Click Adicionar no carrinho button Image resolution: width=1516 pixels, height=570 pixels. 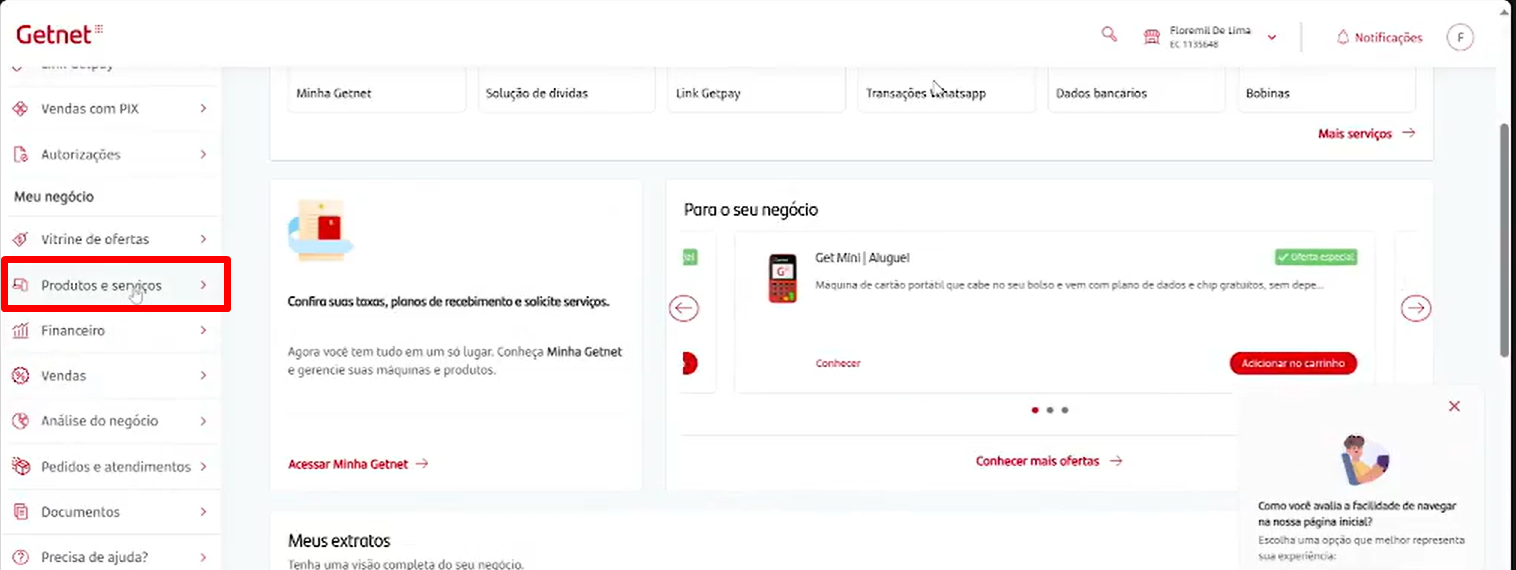[x=1293, y=363]
